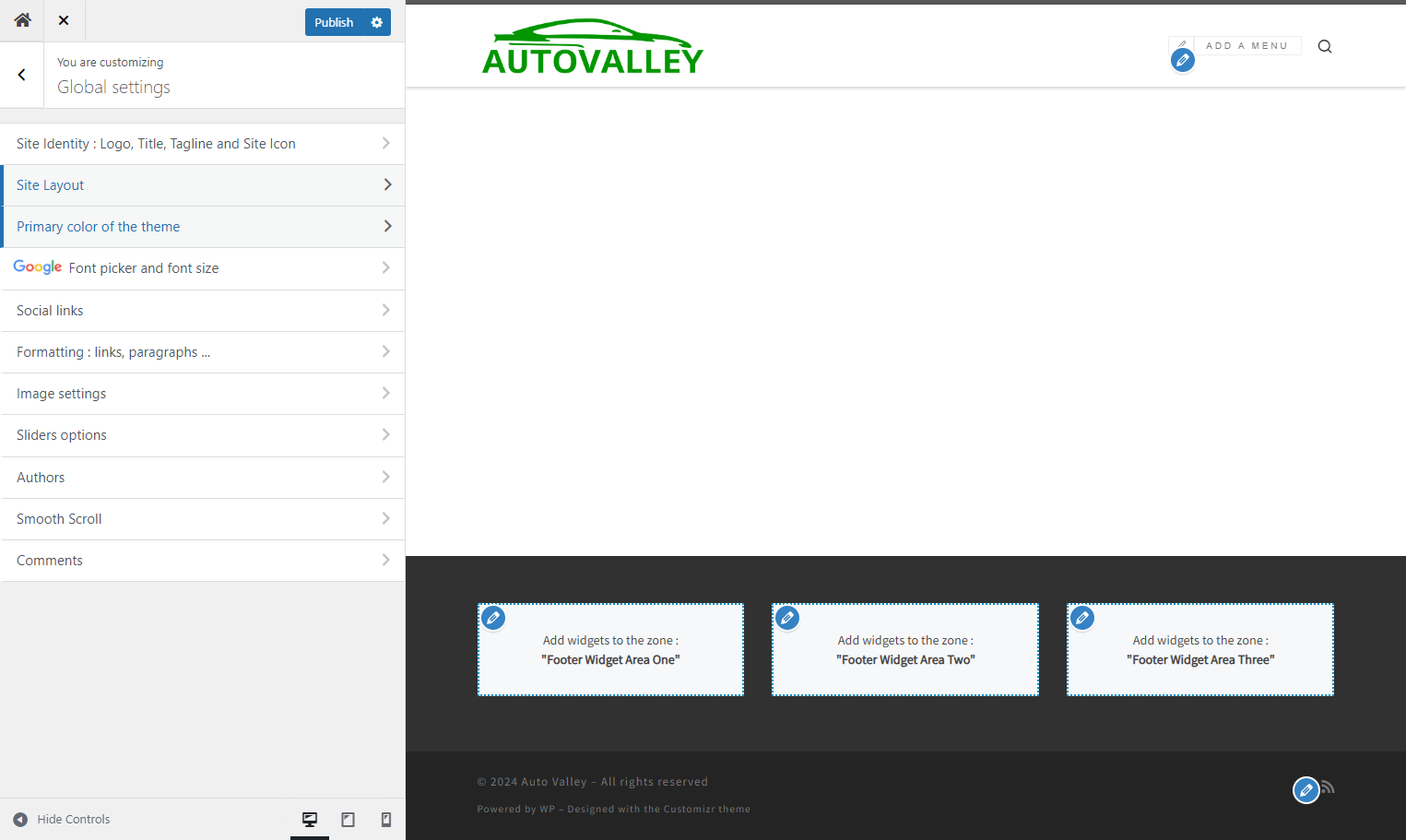Open Smooth Scroll section
This screenshot has height=840, width=1406.
(203, 519)
